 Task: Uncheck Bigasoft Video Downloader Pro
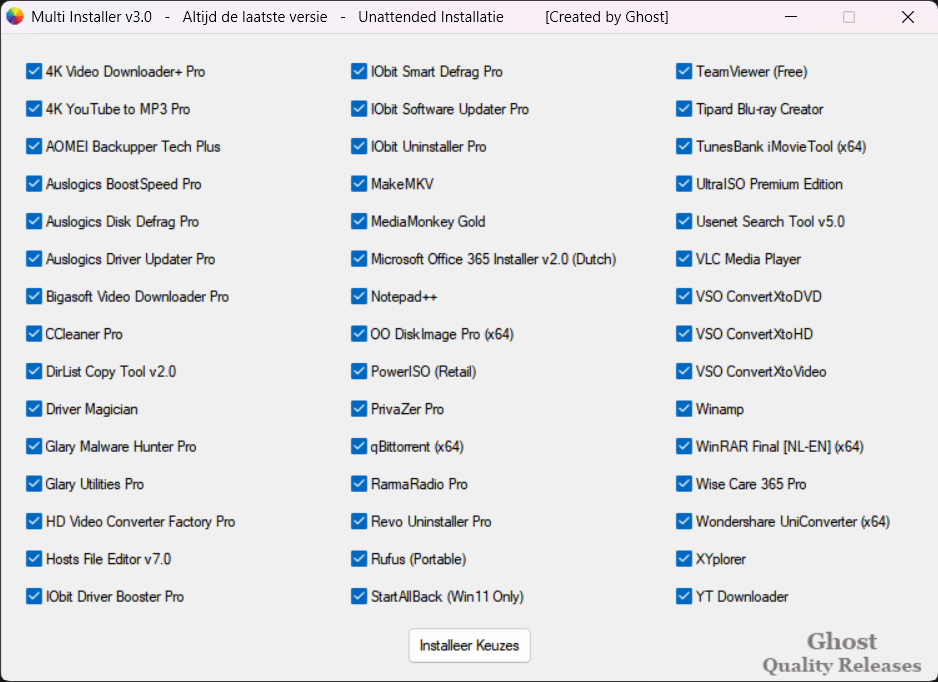(34, 297)
